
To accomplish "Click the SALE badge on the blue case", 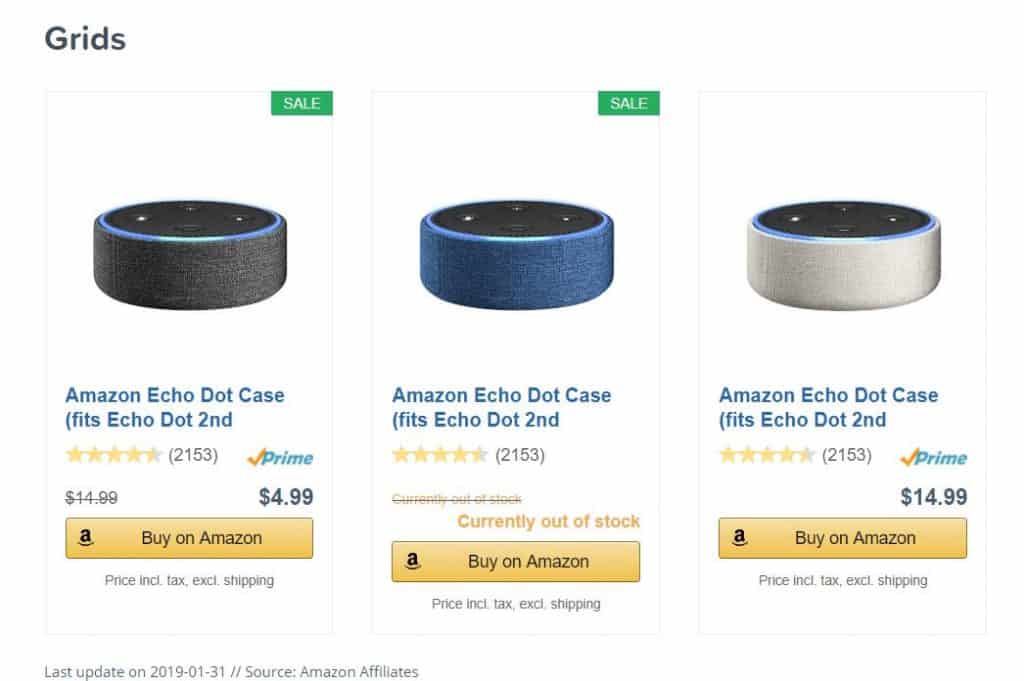I will click(628, 103).
